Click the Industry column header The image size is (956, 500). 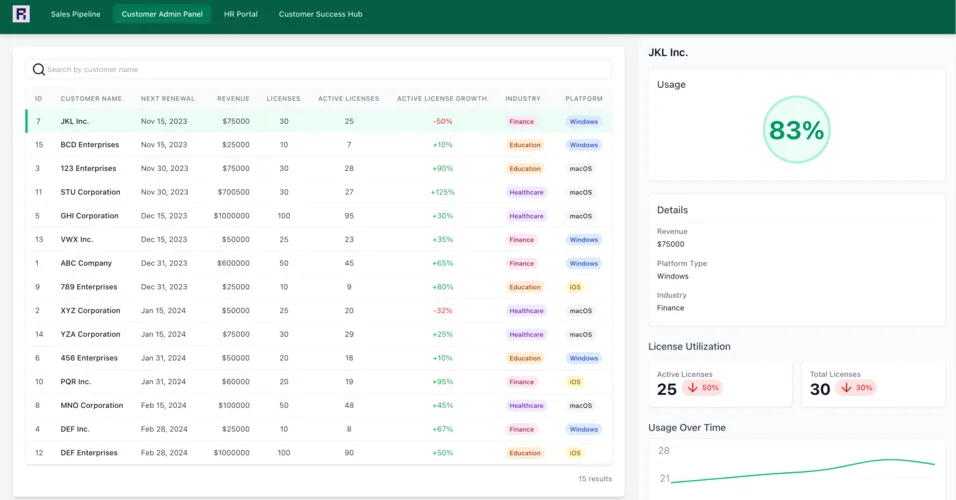tap(523, 99)
